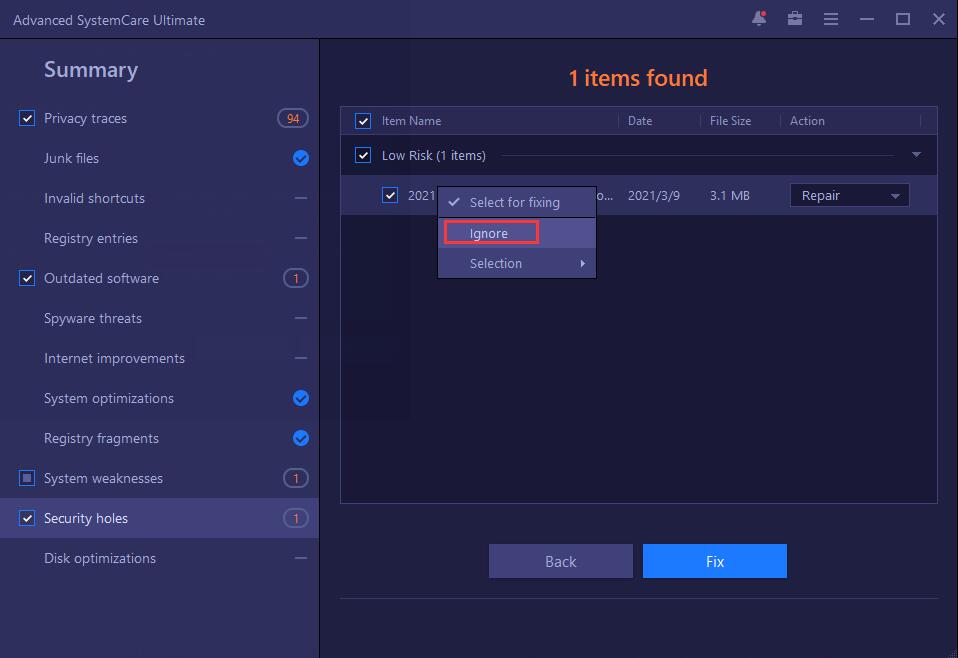
Task: Select the Security holes category label
Action: click(86, 519)
